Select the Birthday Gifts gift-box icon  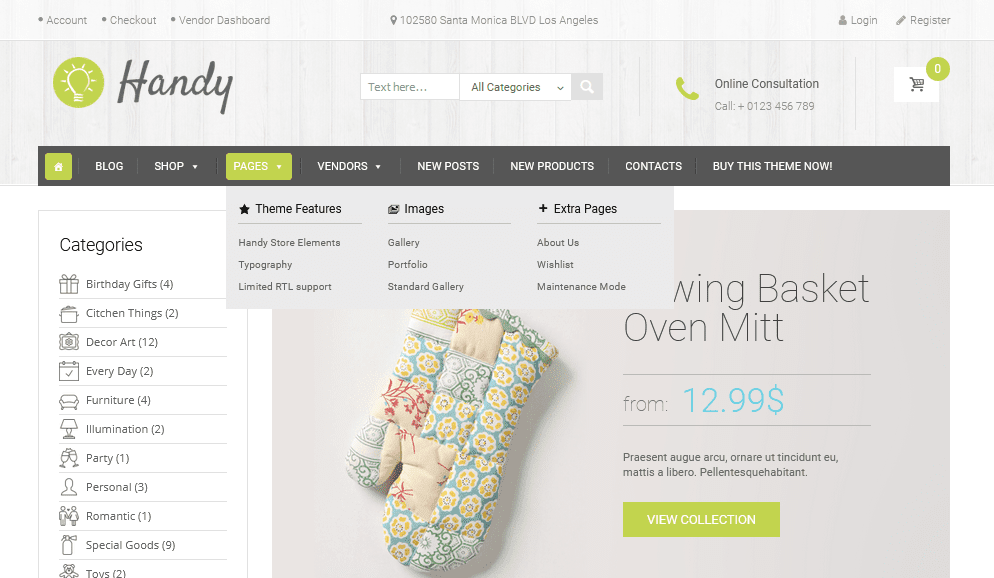point(69,284)
